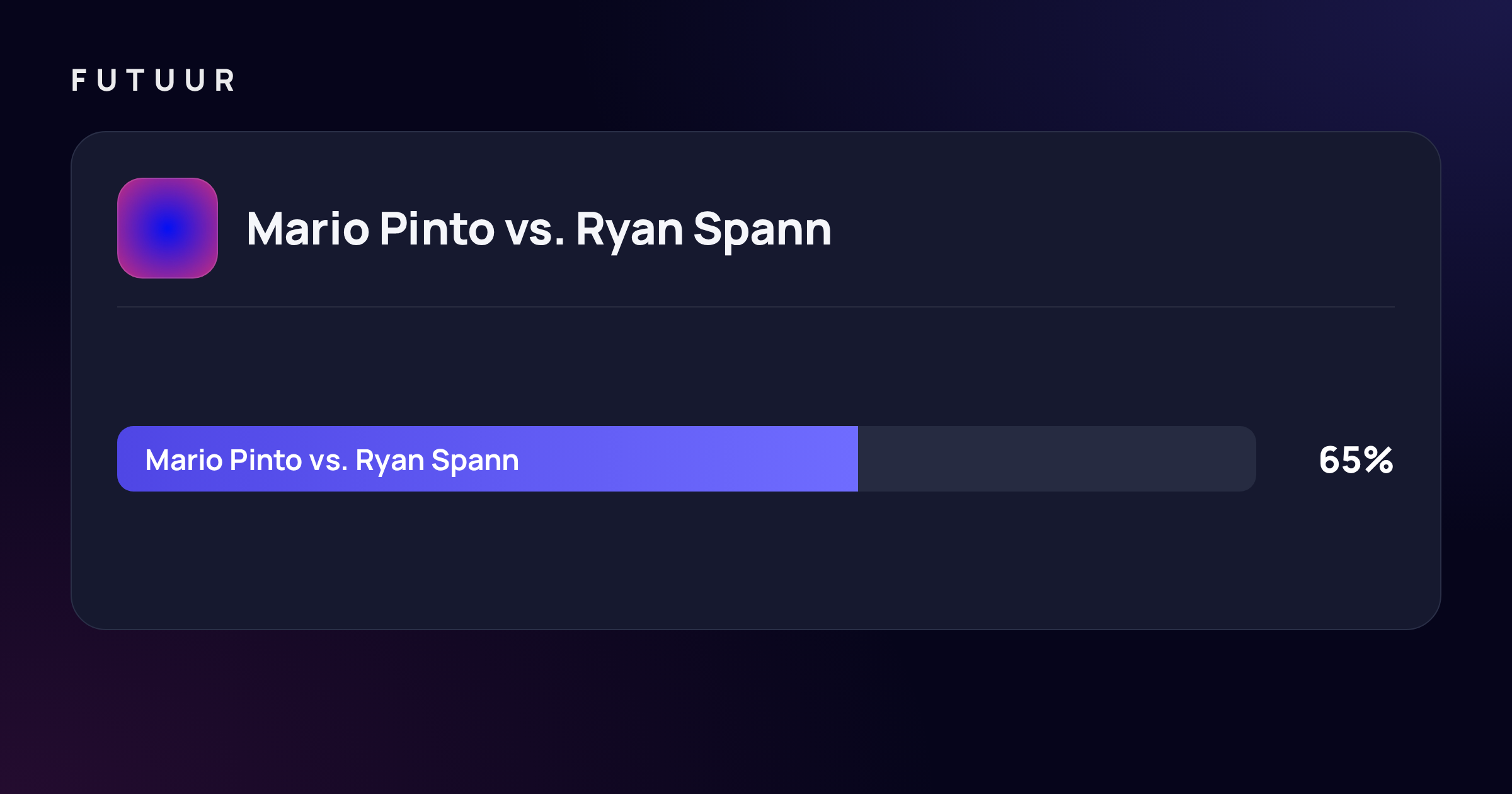Click "Ryan Spann" inside the purple bar
1512x794 pixels.
437,461
